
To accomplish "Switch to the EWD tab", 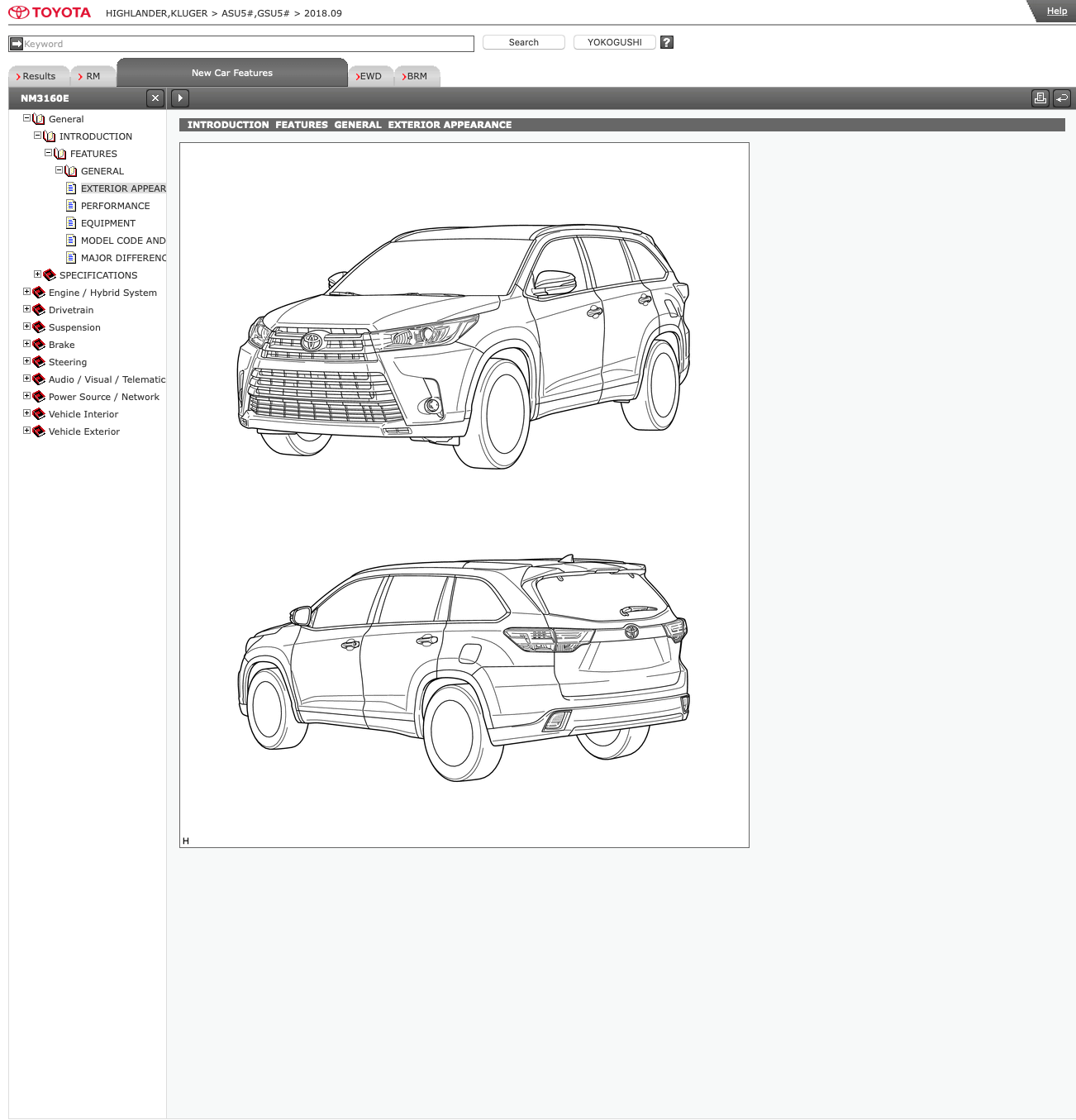I will [x=370, y=75].
